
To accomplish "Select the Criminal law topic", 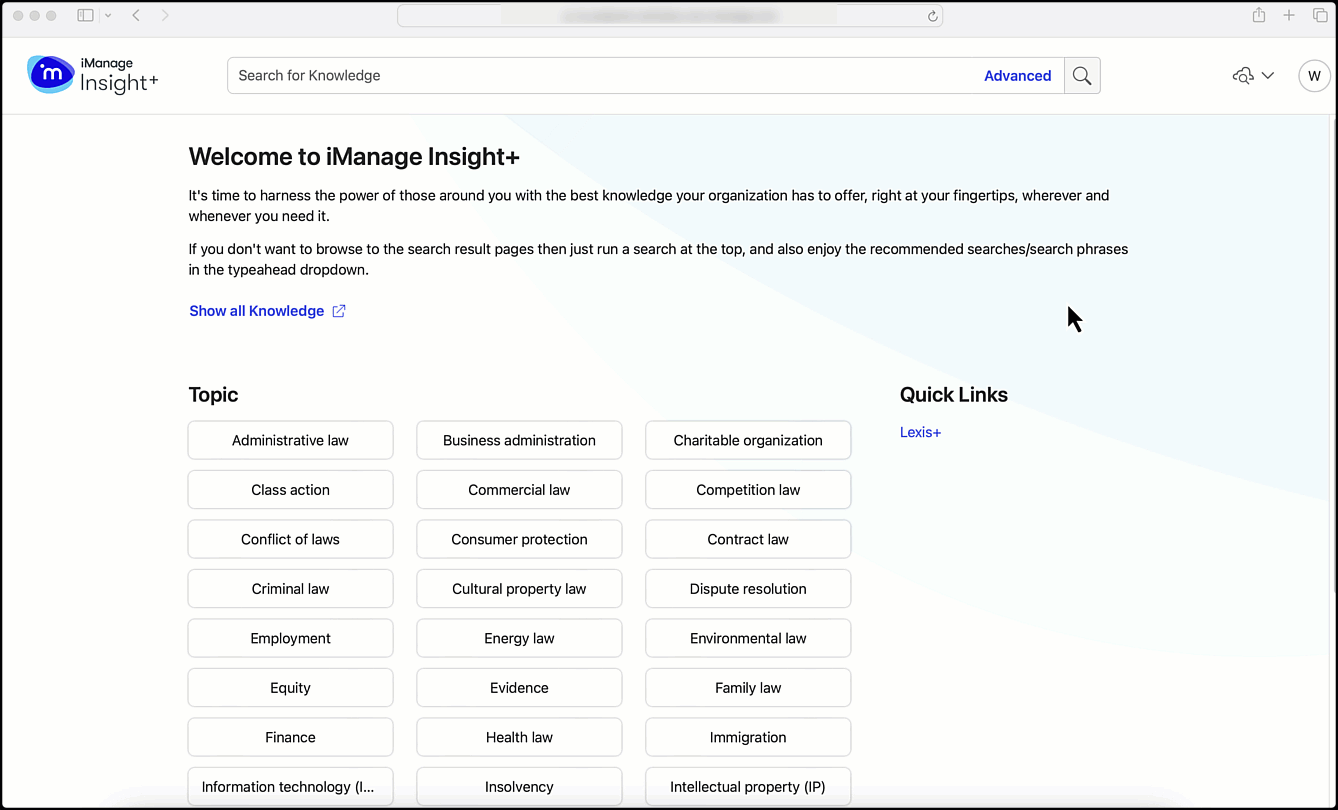I will (x=290, y=588).
